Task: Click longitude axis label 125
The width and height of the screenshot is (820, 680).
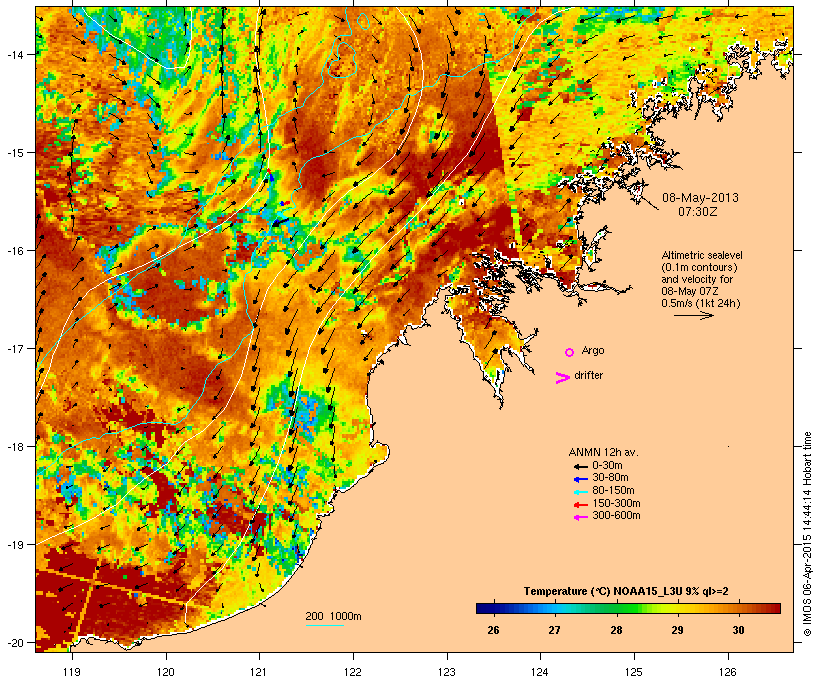Action: point(634,672)
